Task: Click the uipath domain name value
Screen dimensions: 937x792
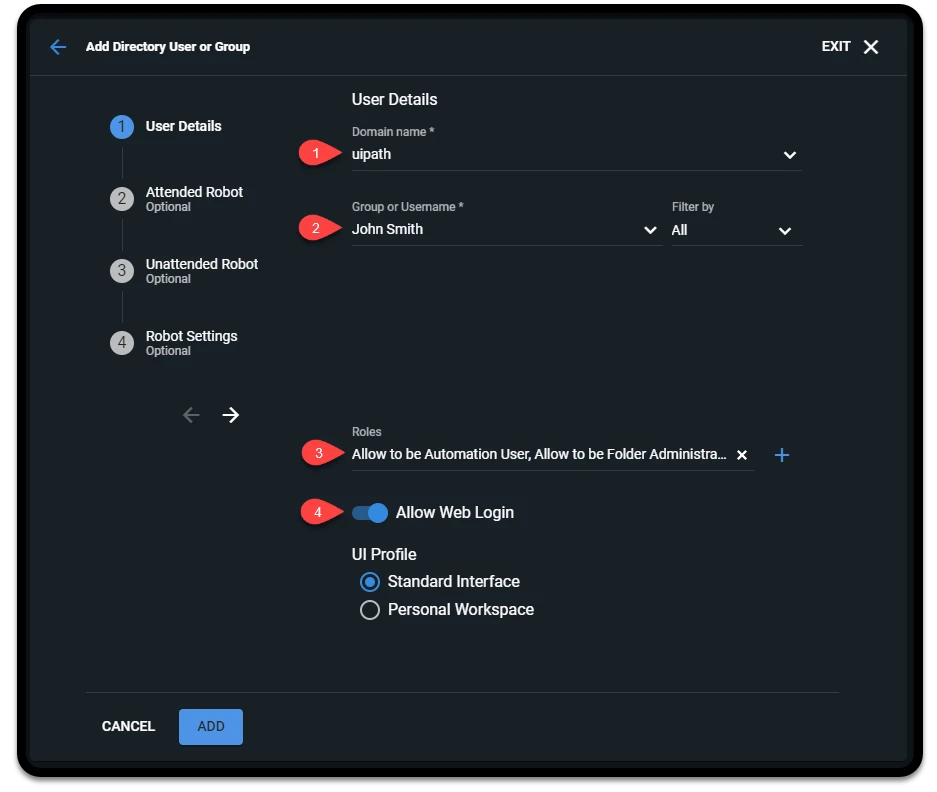Action: pyautogui.click(x=371, y=154)
